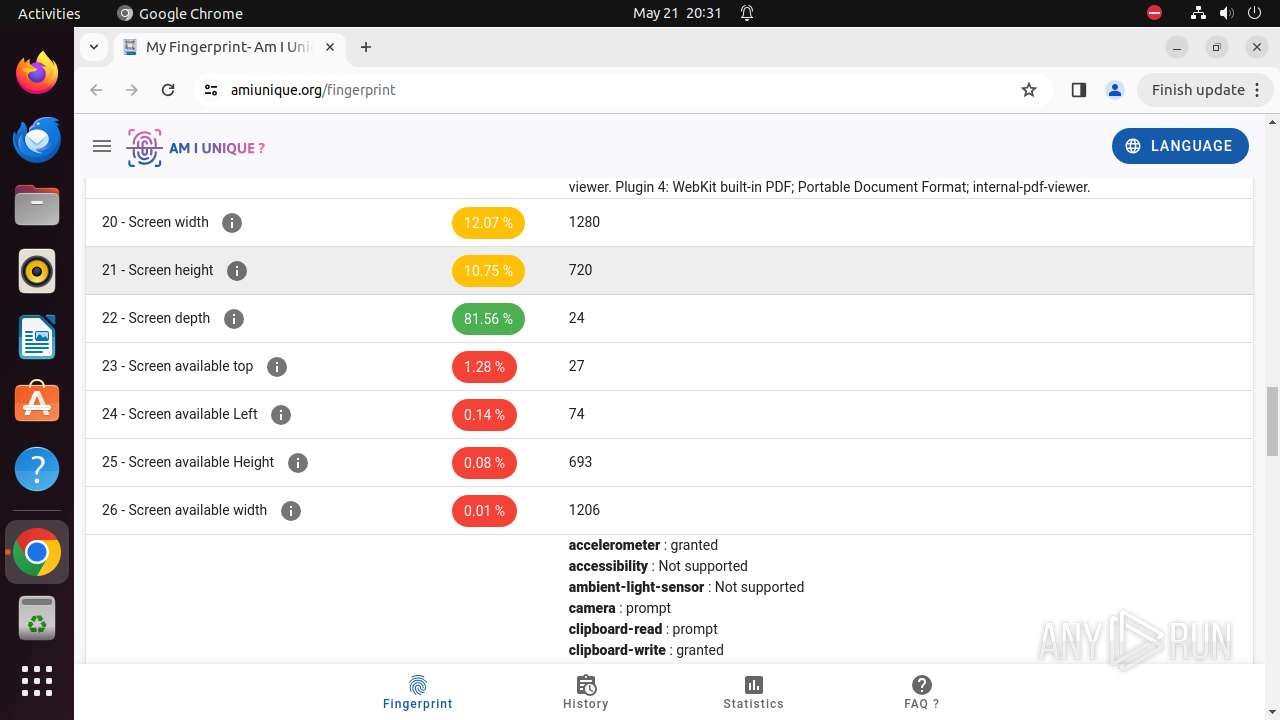Viewport: 1280px width, 720px height.
Task: Open info icon for Screen width
Action: pyautogui.click(x=232, y=223)
